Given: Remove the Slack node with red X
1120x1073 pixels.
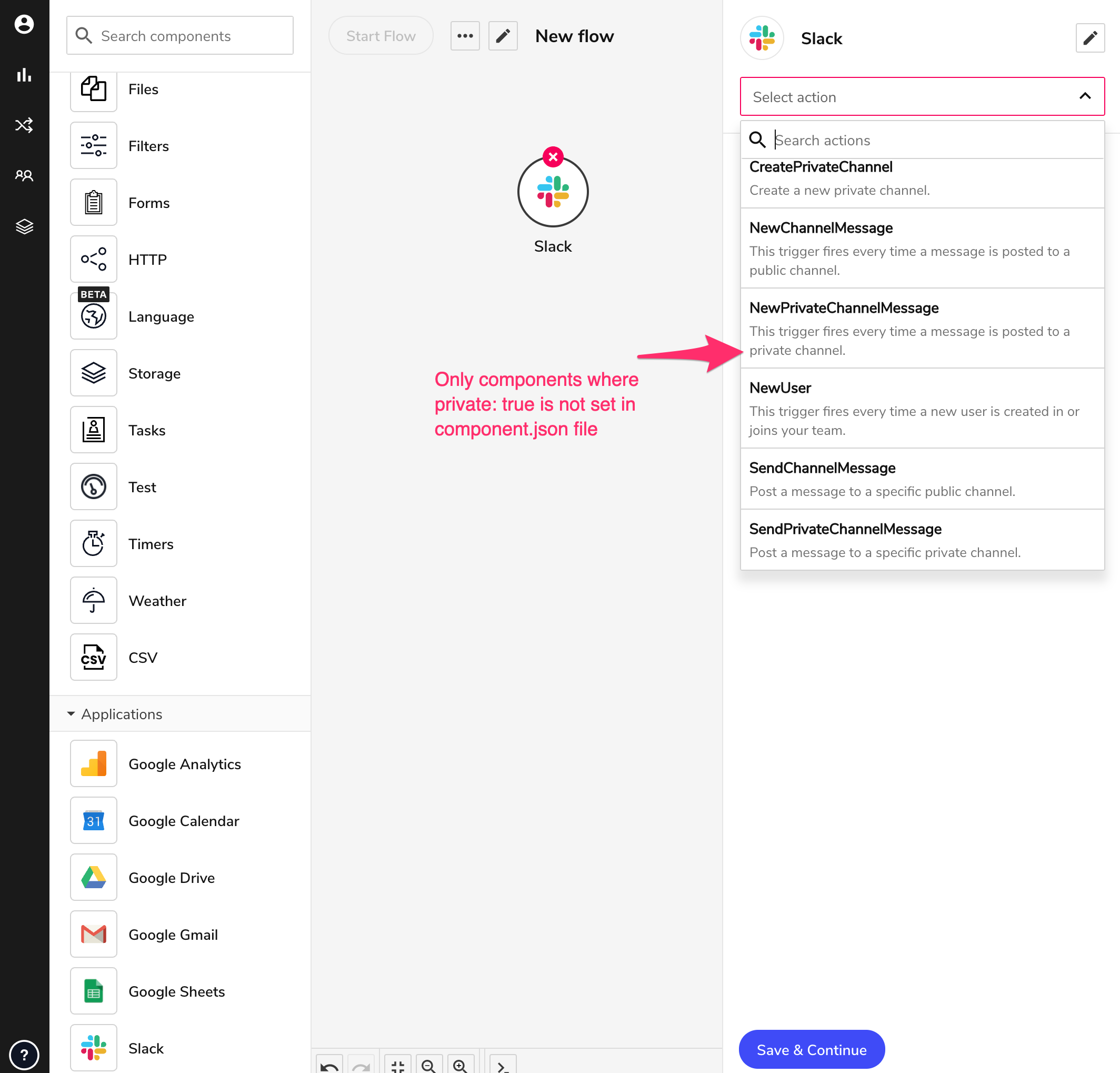Looking at the screenshot, I should click(x=553, y=157).
